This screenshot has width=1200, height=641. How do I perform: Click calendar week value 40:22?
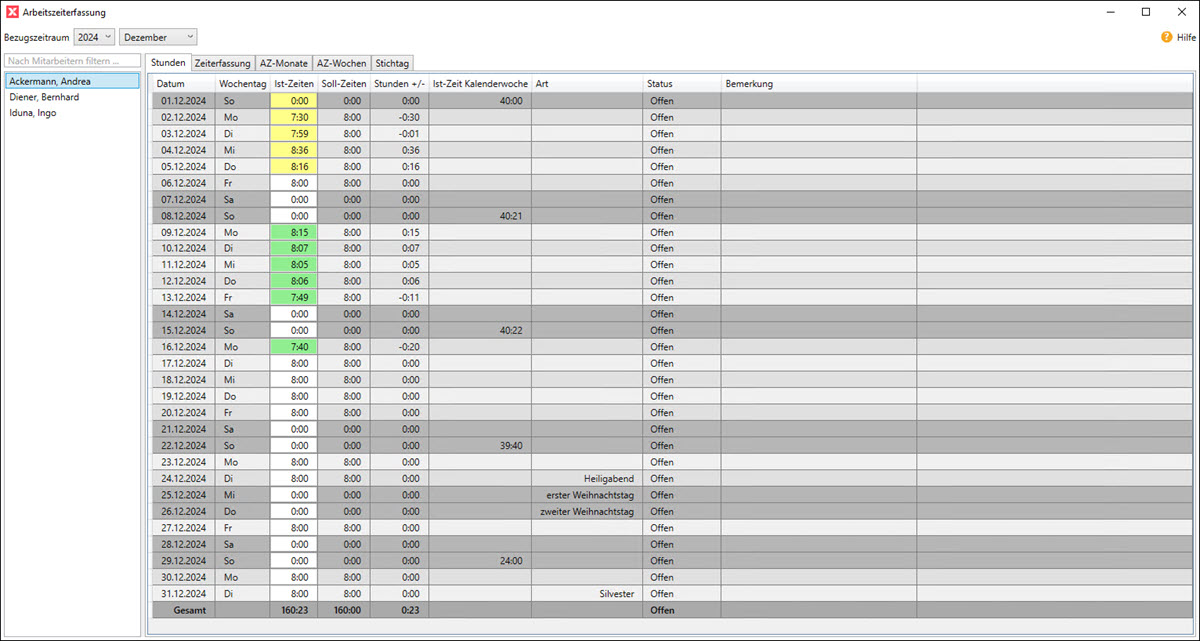tap(510, 331)
